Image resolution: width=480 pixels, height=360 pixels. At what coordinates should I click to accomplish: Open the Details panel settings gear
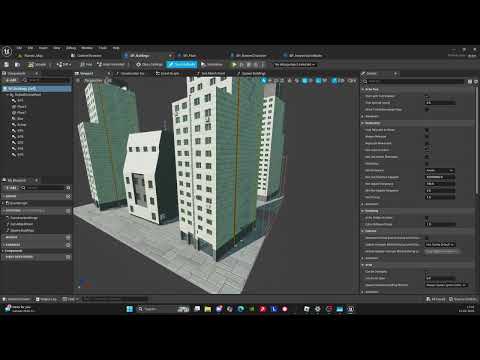click(x=476, y=81)
